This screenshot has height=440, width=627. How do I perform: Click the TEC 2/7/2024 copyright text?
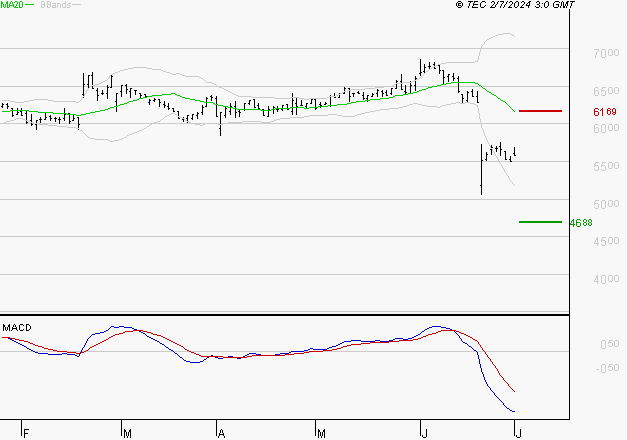515,5
